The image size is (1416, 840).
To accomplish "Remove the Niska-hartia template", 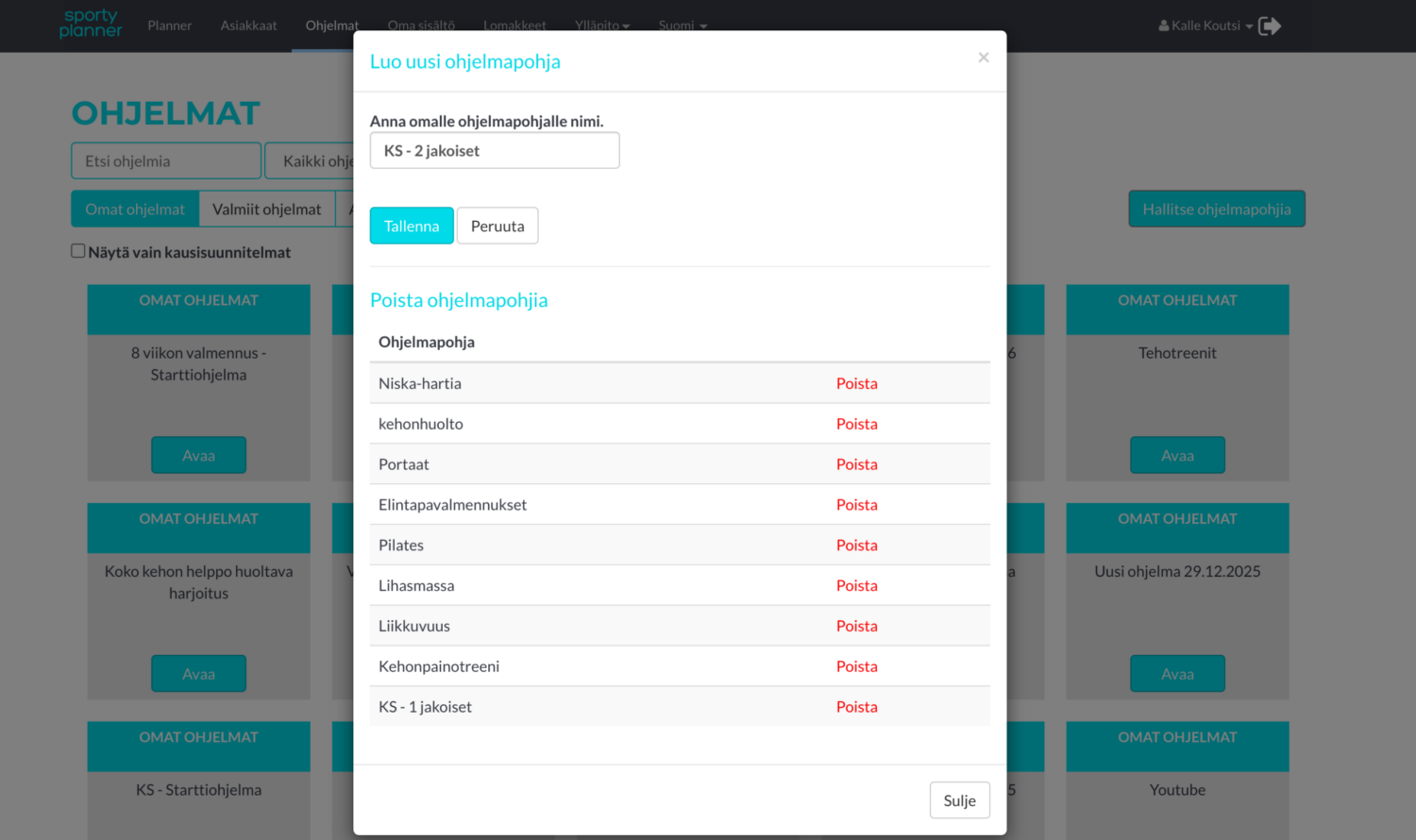I will click(x=856, y=383).
